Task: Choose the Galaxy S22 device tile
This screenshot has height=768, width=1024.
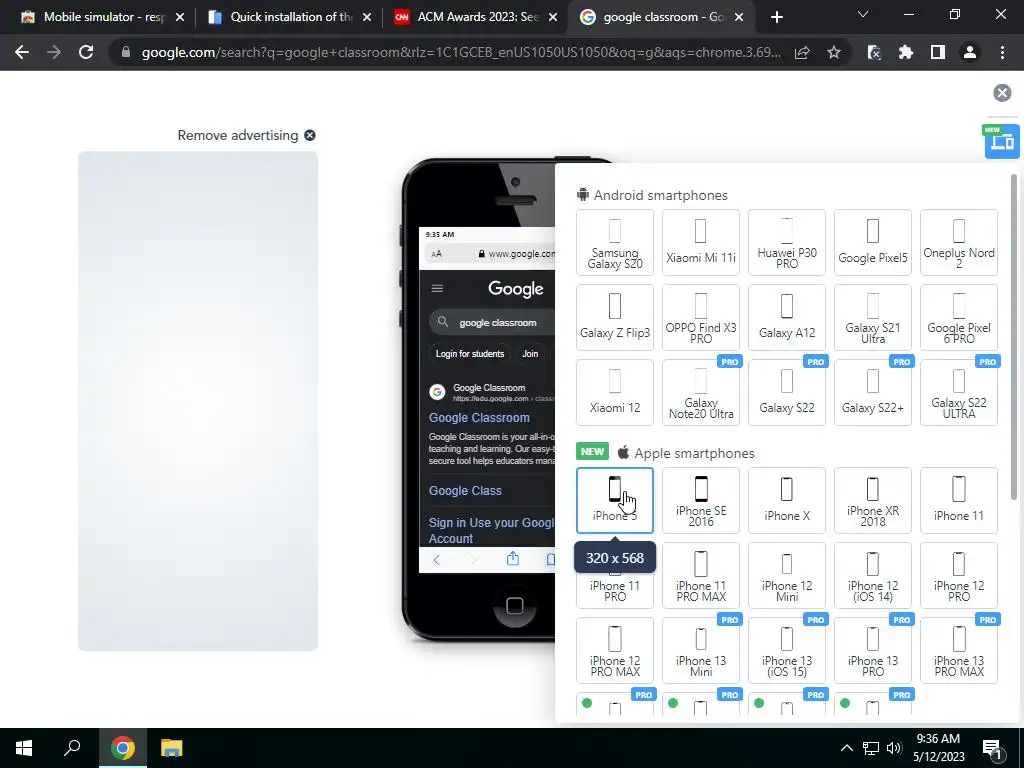Action: (787, 392)
